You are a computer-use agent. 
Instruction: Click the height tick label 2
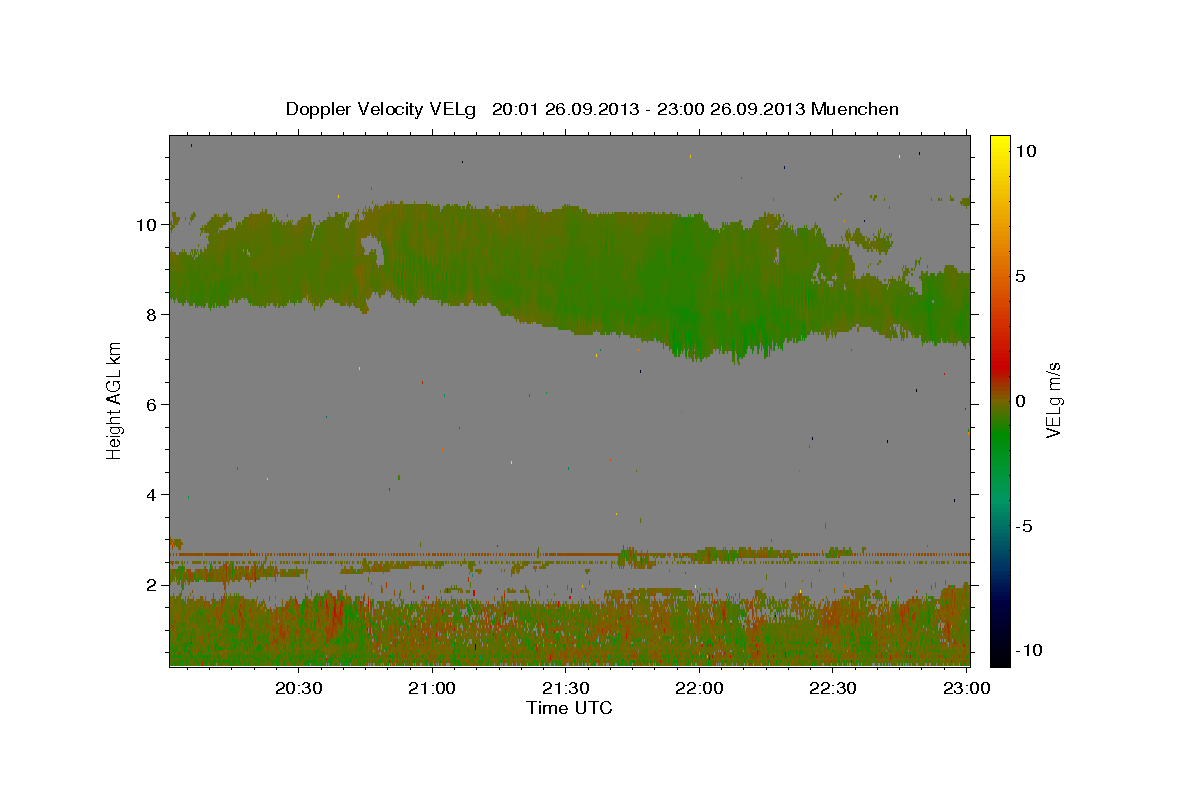pyautogui.click(x=151, y=584)
